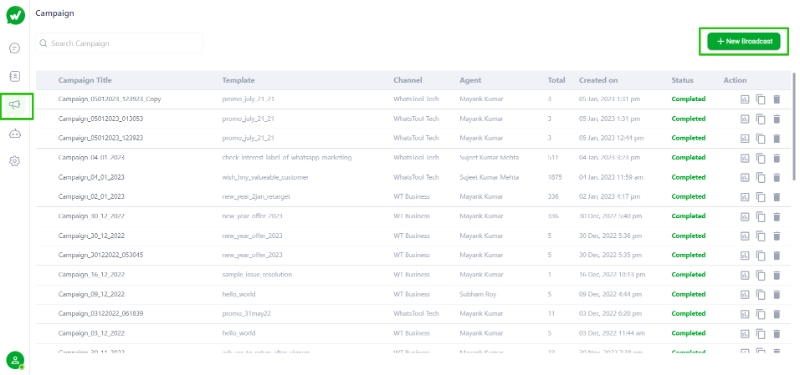Click the Created on column header
This screenshot has width=800, height=375.
[x=598, y=80]
